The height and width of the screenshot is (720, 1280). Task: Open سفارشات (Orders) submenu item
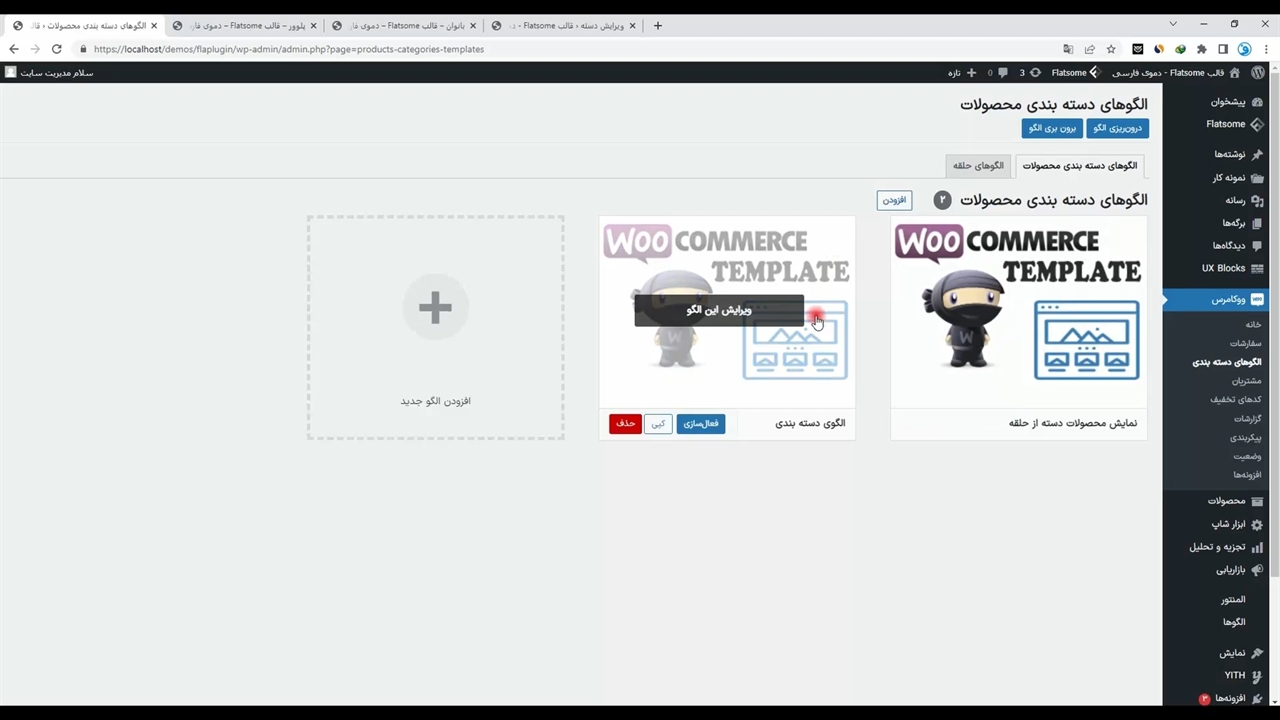(x=1246, y=343)
